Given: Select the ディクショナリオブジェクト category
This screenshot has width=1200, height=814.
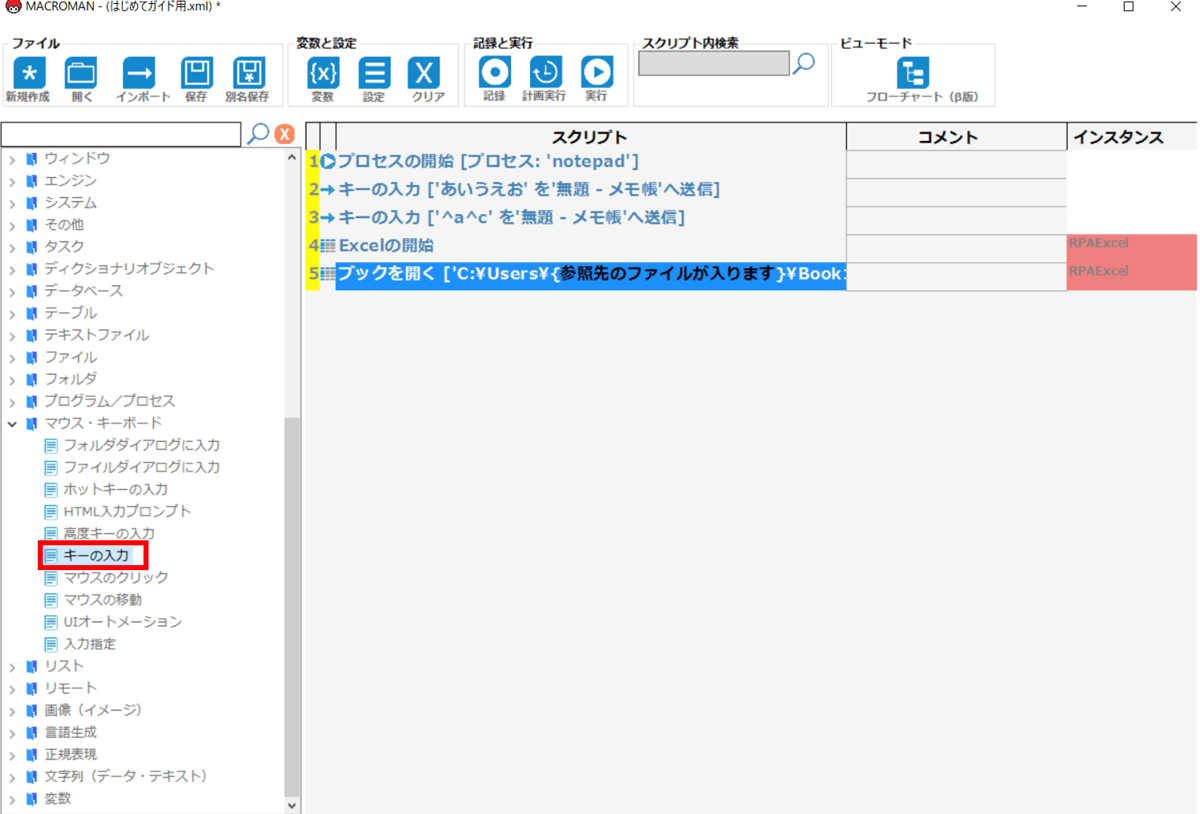Looking at the screenshot, I should coord(129,269).
